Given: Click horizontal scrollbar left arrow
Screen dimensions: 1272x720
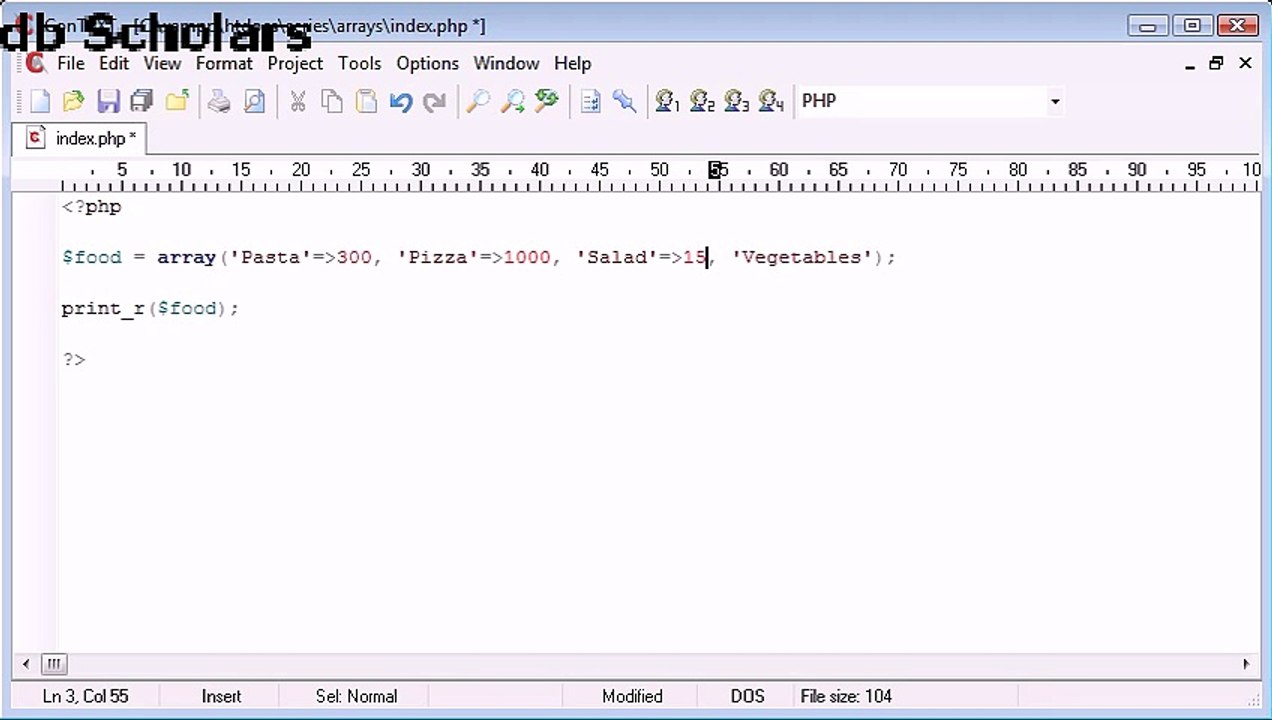Looking at the screenshot, I should pyautogui.click(x=26, y=663).
